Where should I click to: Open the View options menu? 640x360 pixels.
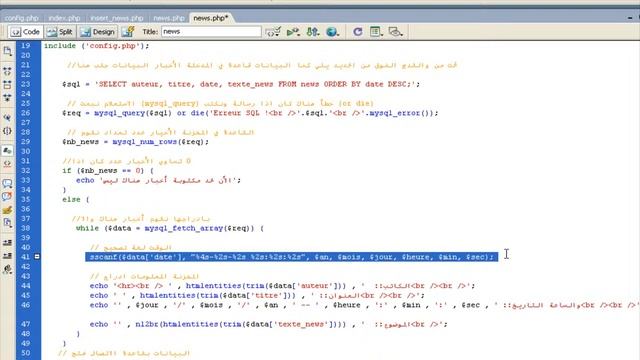tap(376, 32)
